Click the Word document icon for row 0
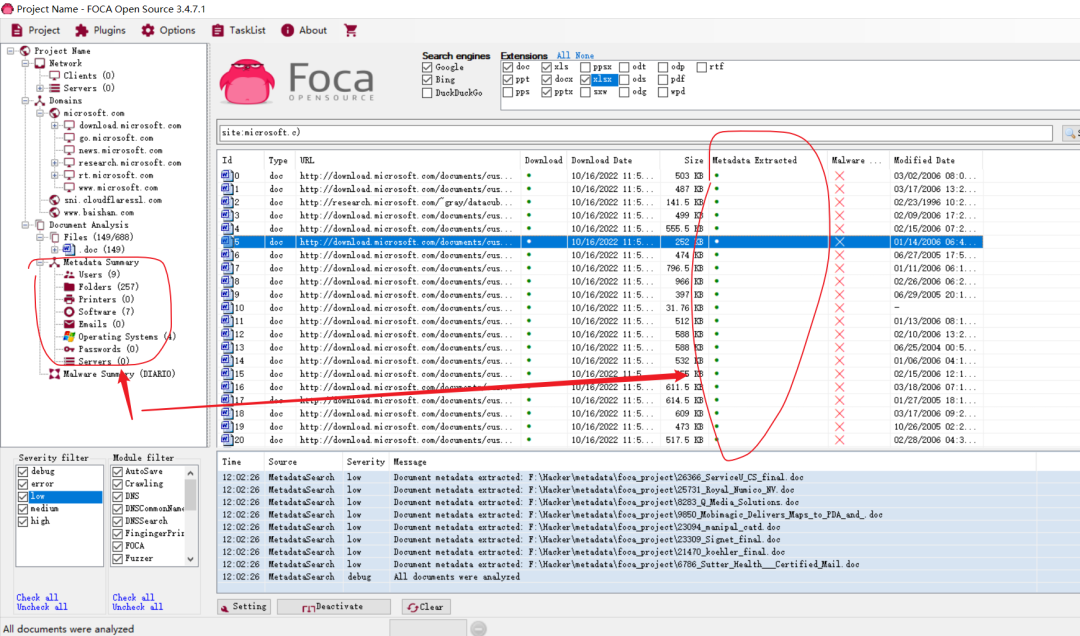The image size is (1080, 636). click(x=226, y=175)
